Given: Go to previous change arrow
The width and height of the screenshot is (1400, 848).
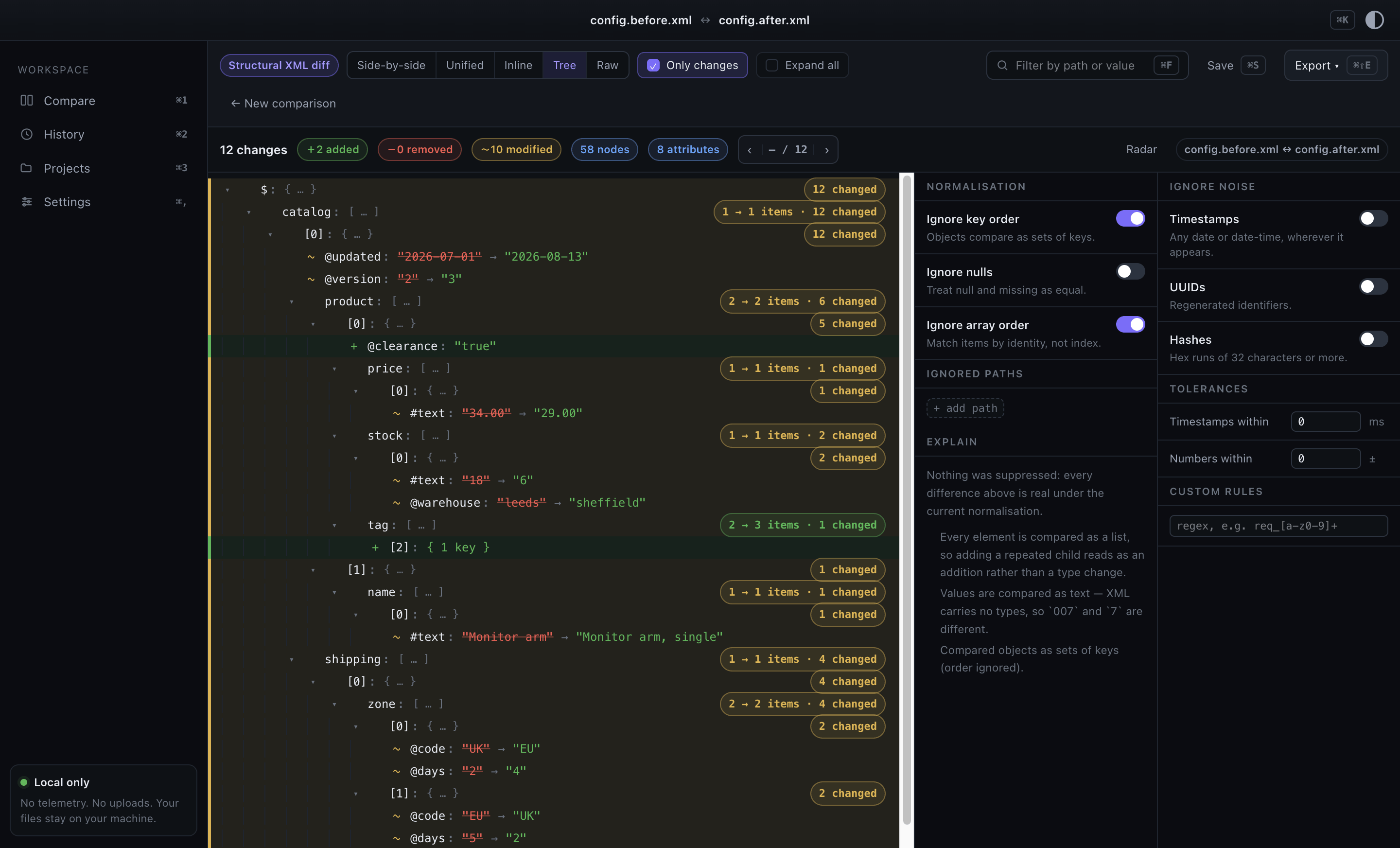Looking at the screenshot, I should click(x=750, y=149).
